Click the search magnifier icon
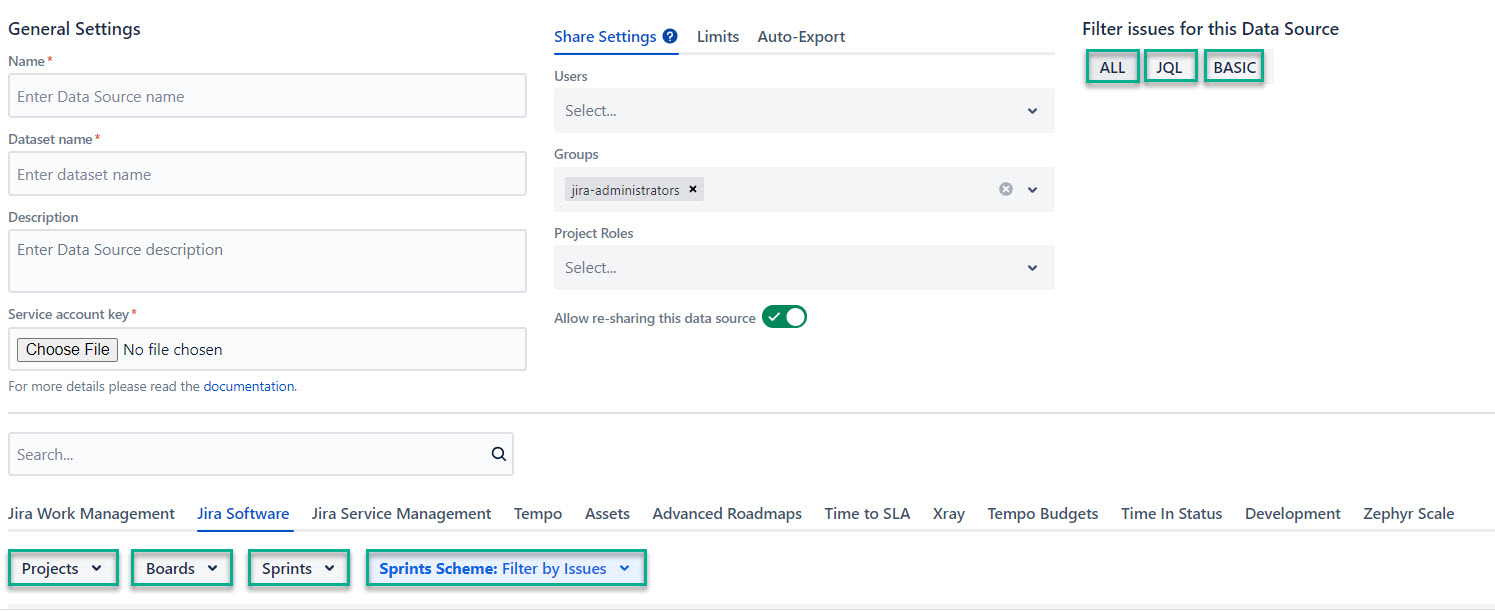Image resolution: width=1495 pixels, height=611 pixels. point(498,454)
